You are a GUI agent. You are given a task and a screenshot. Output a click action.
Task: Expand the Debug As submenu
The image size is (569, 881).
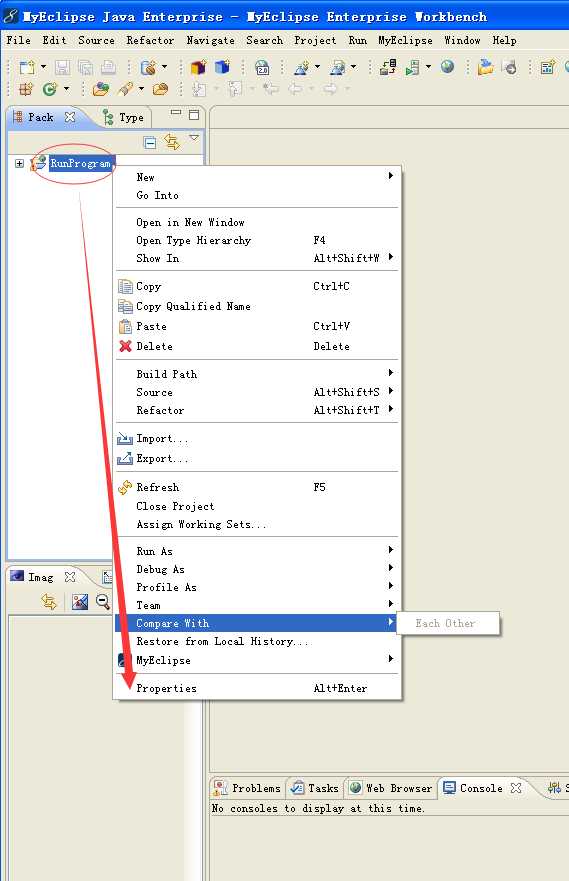(258, 569)
